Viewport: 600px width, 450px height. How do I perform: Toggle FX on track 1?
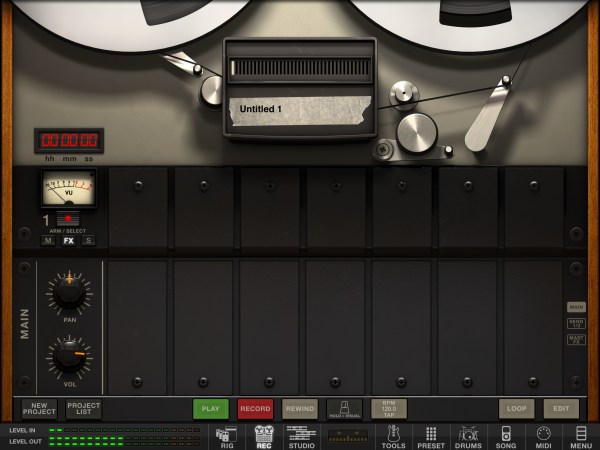click(68, 241)
